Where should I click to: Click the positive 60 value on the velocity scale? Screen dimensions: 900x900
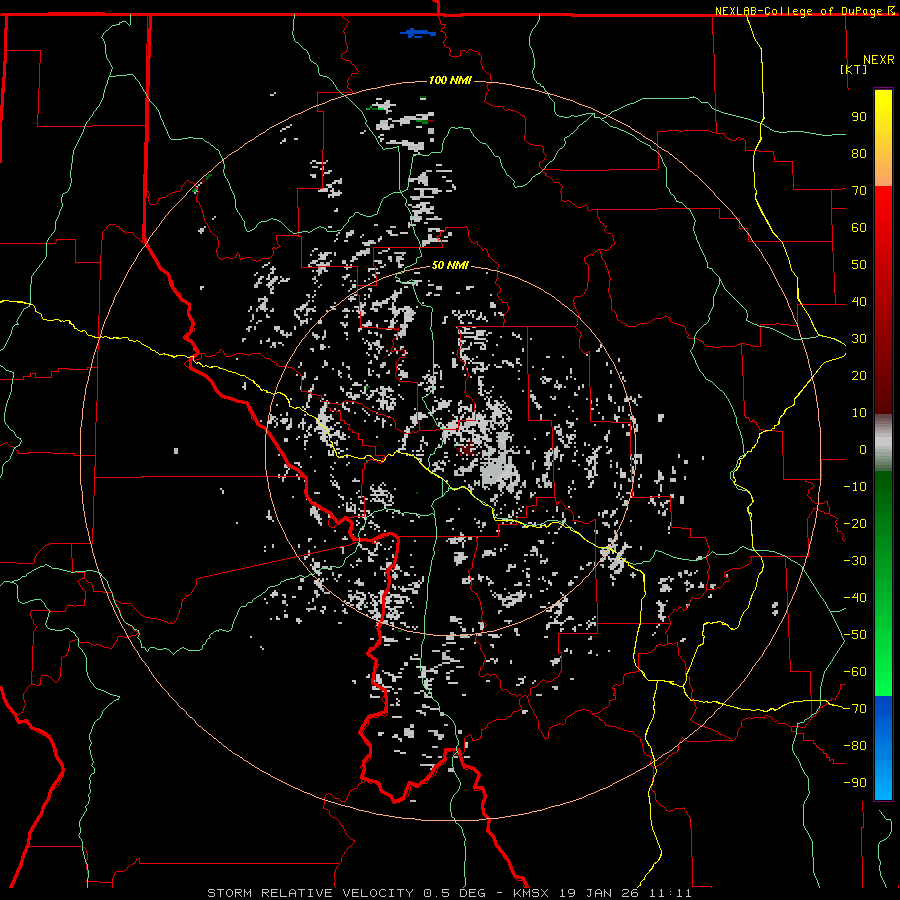[x=859, y=227]
